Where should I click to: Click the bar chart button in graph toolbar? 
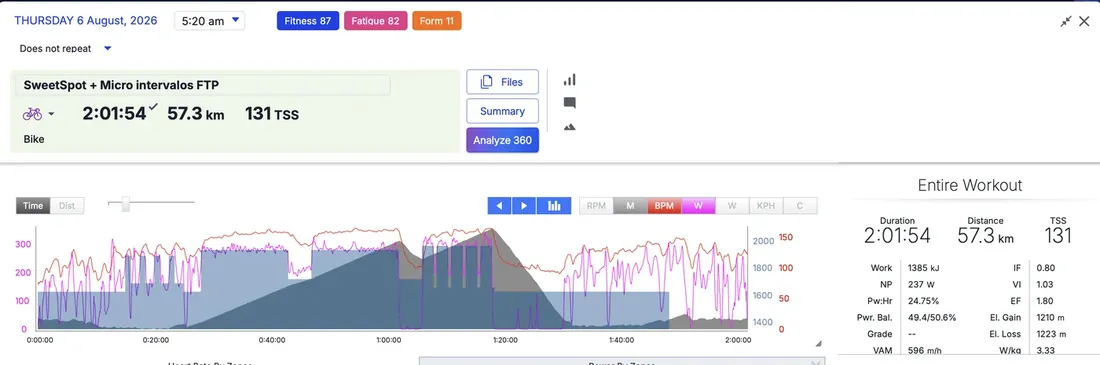coord(554,206)
